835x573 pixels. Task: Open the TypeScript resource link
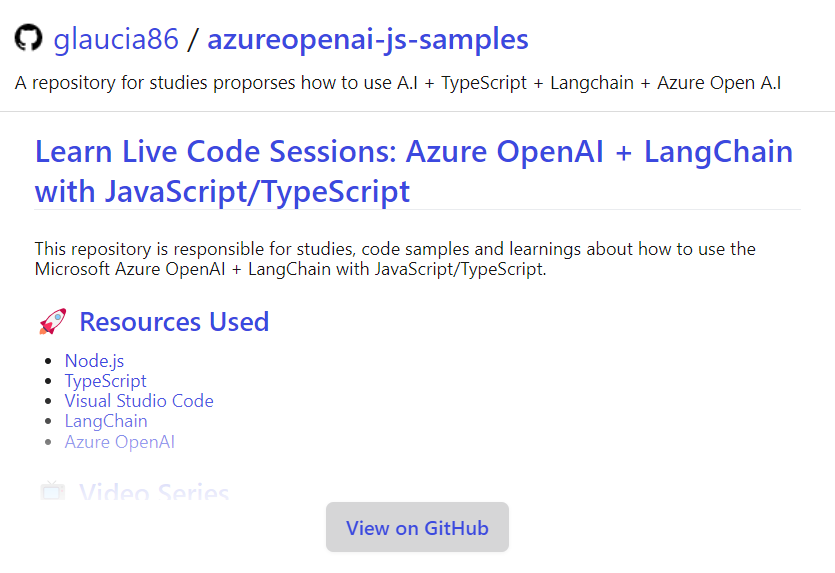(105, 381)
